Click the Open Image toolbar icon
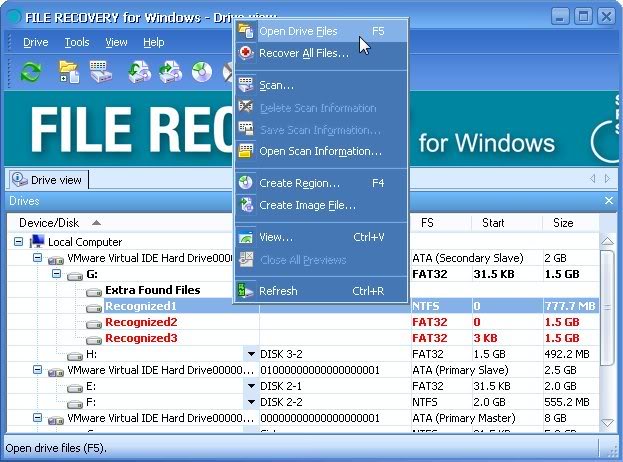 (x=171, y=72)
